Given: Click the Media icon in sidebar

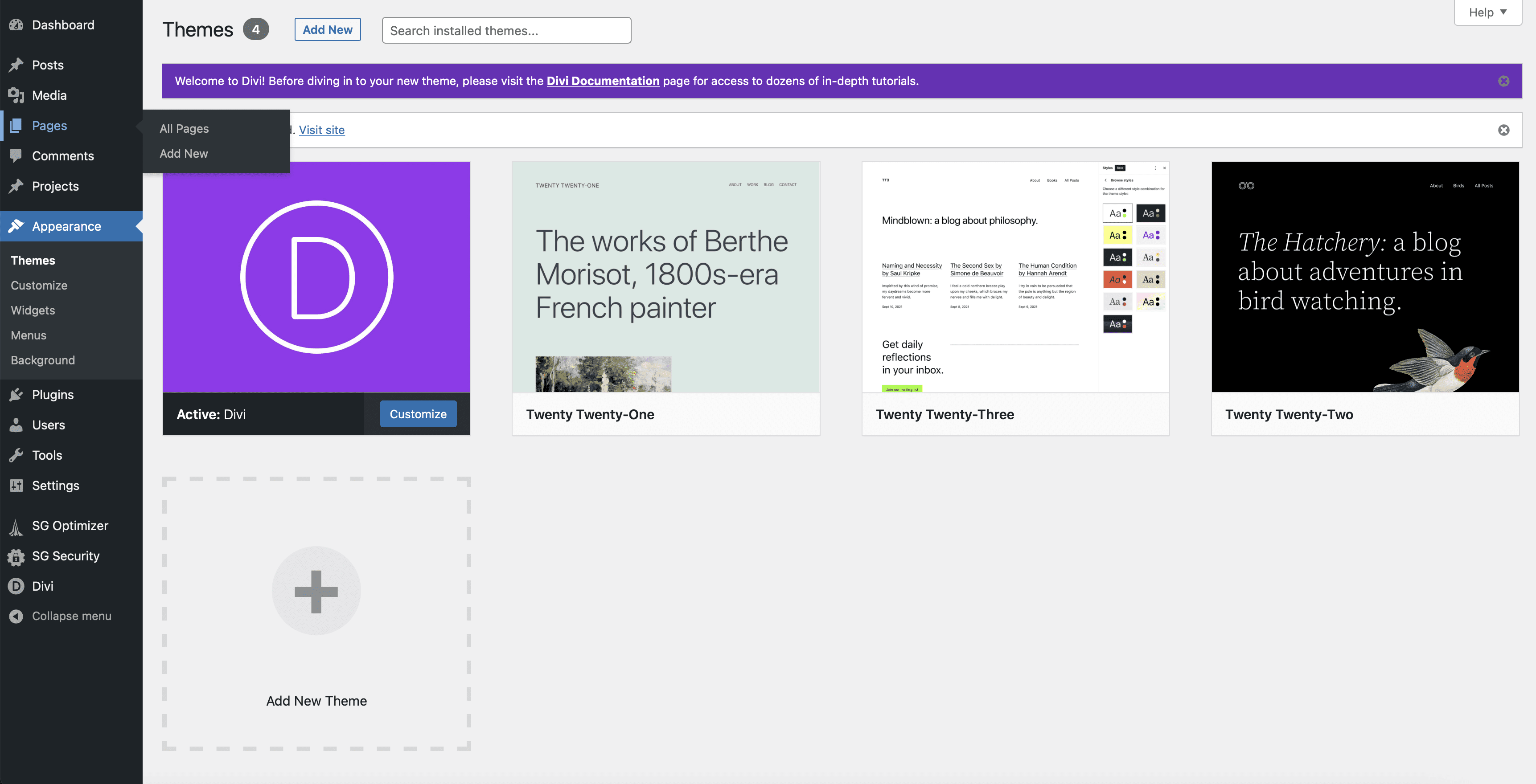Looking at the screenshot, I should tap(16, 95).
